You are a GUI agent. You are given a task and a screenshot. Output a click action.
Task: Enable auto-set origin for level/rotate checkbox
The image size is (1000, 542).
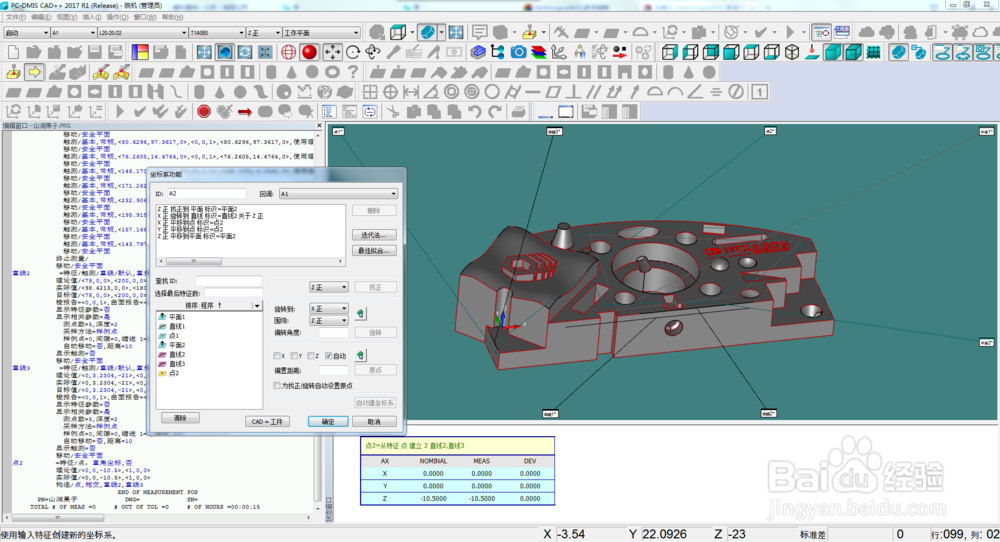tap(277, 385)
